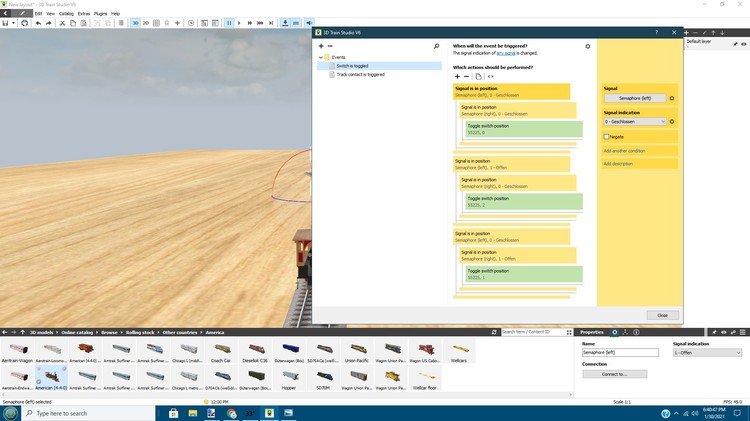The image size is (750, 421).
Task: Click the script code brackets icon
Action: [491, 76]
